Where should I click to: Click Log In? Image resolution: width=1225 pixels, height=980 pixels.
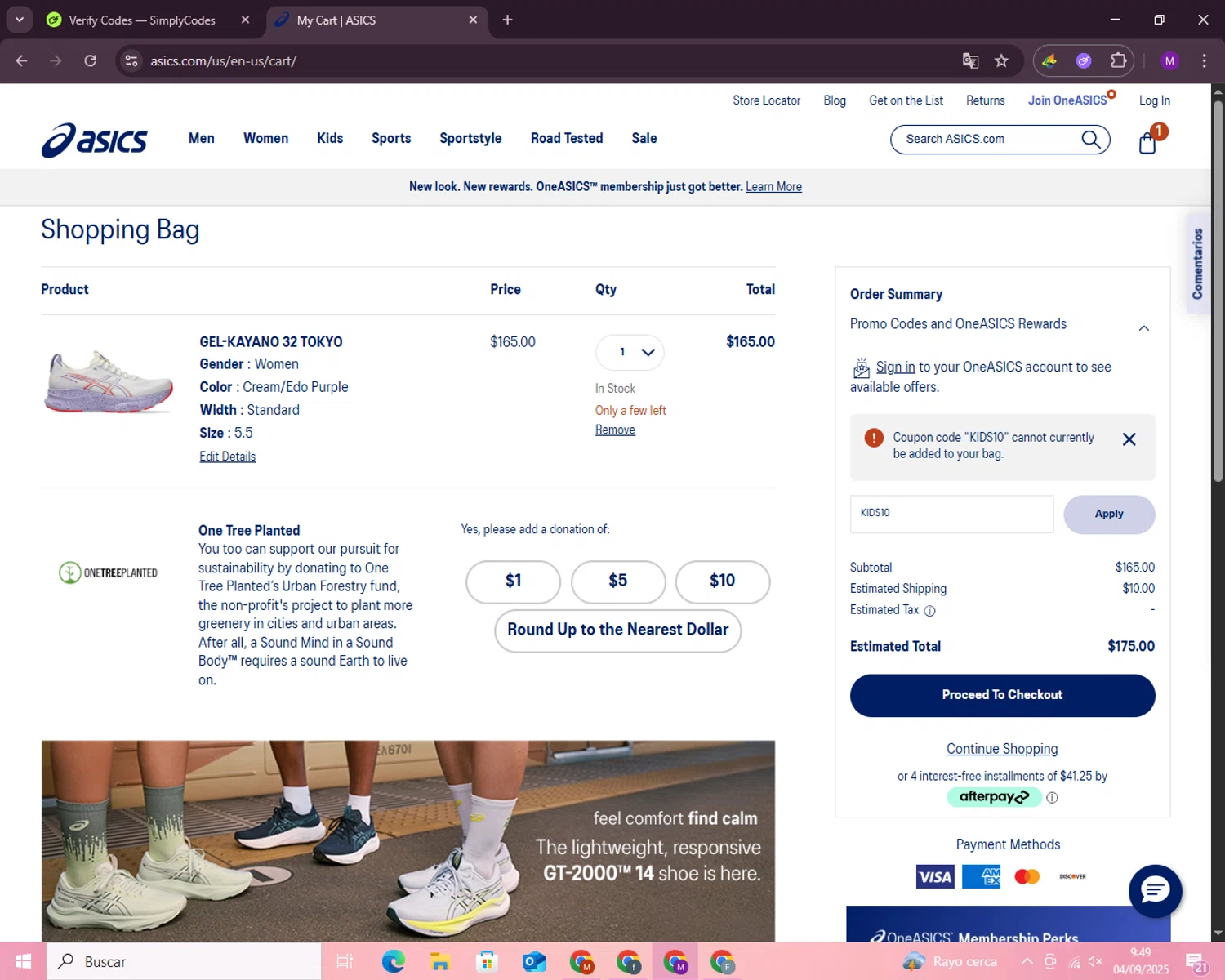[x=1154, y=100]
